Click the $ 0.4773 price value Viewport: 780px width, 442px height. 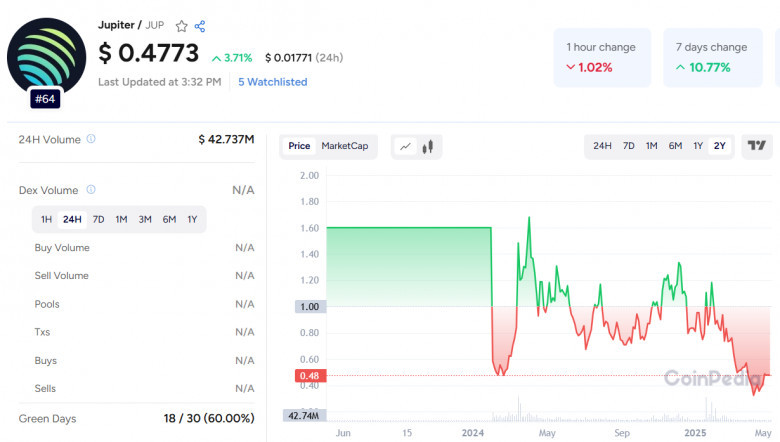149,53
